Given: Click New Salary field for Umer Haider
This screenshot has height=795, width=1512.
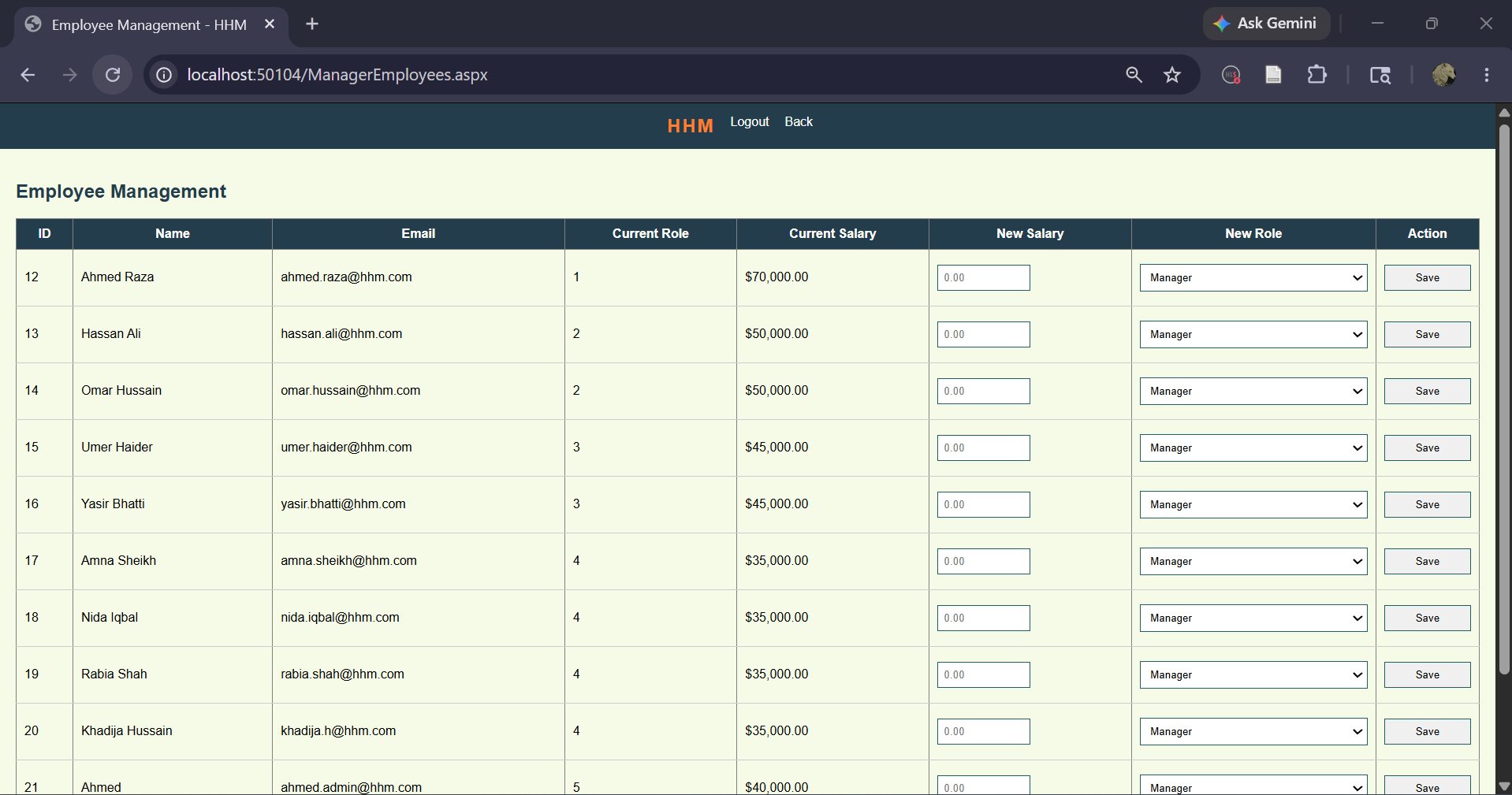Looking at the screenshot, I should 983,448.
